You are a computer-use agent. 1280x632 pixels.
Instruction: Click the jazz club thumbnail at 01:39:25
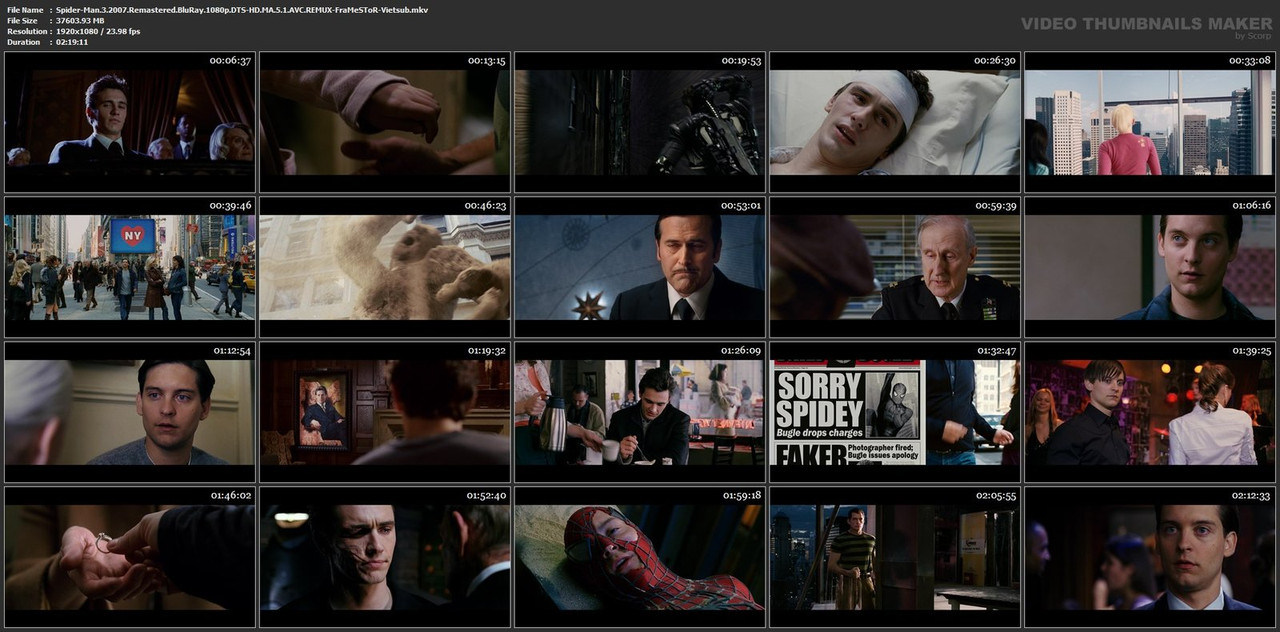(x=1150, y=412)
